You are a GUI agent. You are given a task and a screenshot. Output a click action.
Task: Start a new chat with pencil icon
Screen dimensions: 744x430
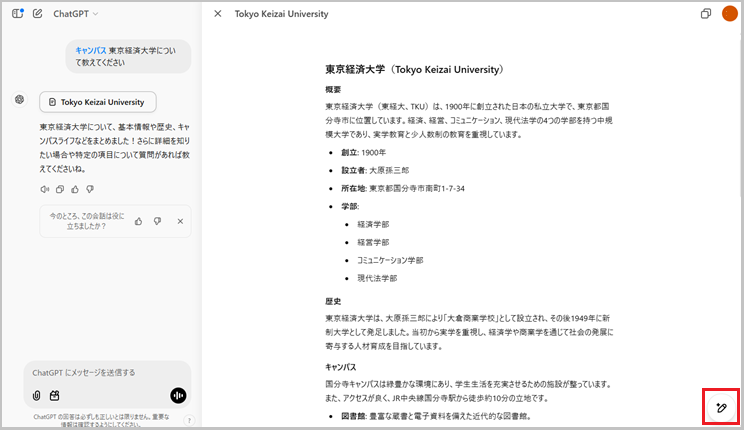37,14
